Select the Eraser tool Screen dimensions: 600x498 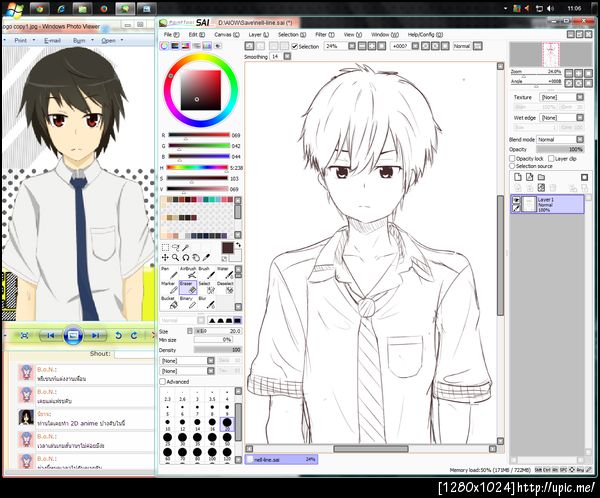[x=188, y=288]
